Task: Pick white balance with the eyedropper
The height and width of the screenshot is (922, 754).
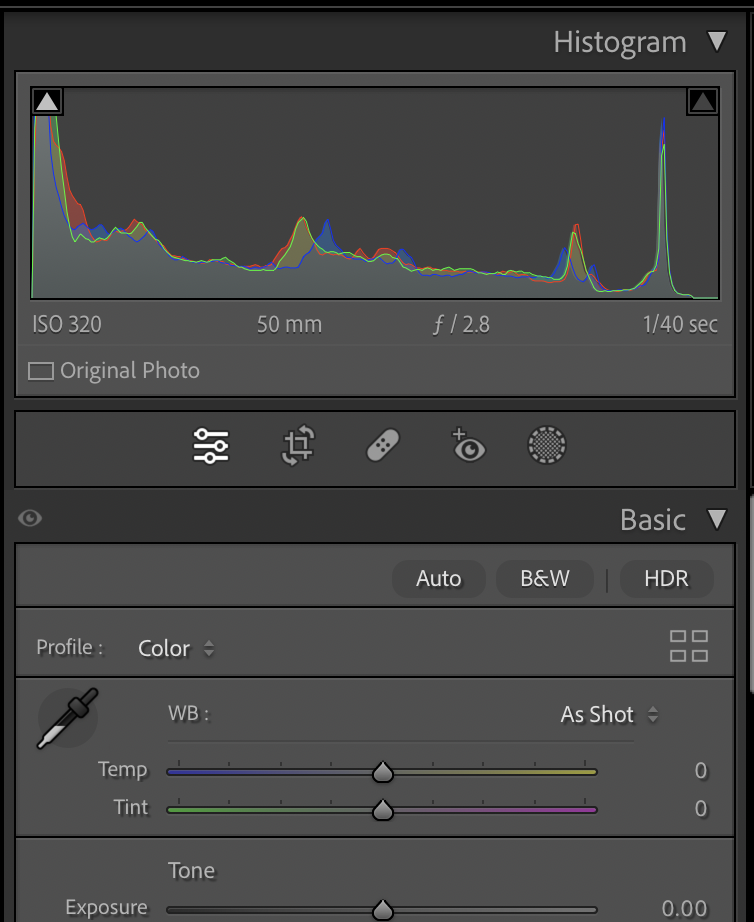Action: [x=66, y=717]
